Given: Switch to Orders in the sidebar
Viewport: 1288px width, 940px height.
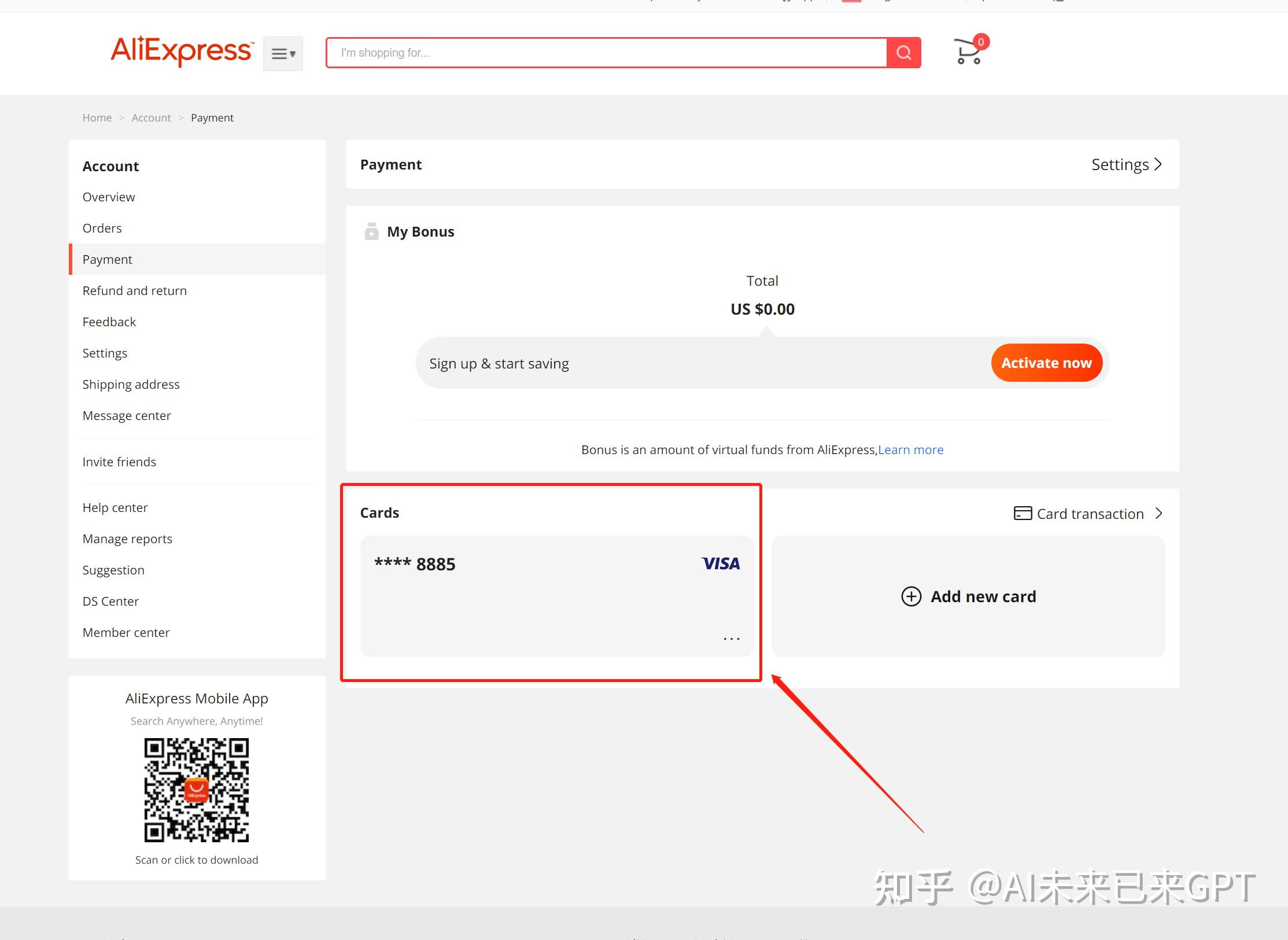Looking at the screenshot, I should pyautogui.click(x=102, y=228).
